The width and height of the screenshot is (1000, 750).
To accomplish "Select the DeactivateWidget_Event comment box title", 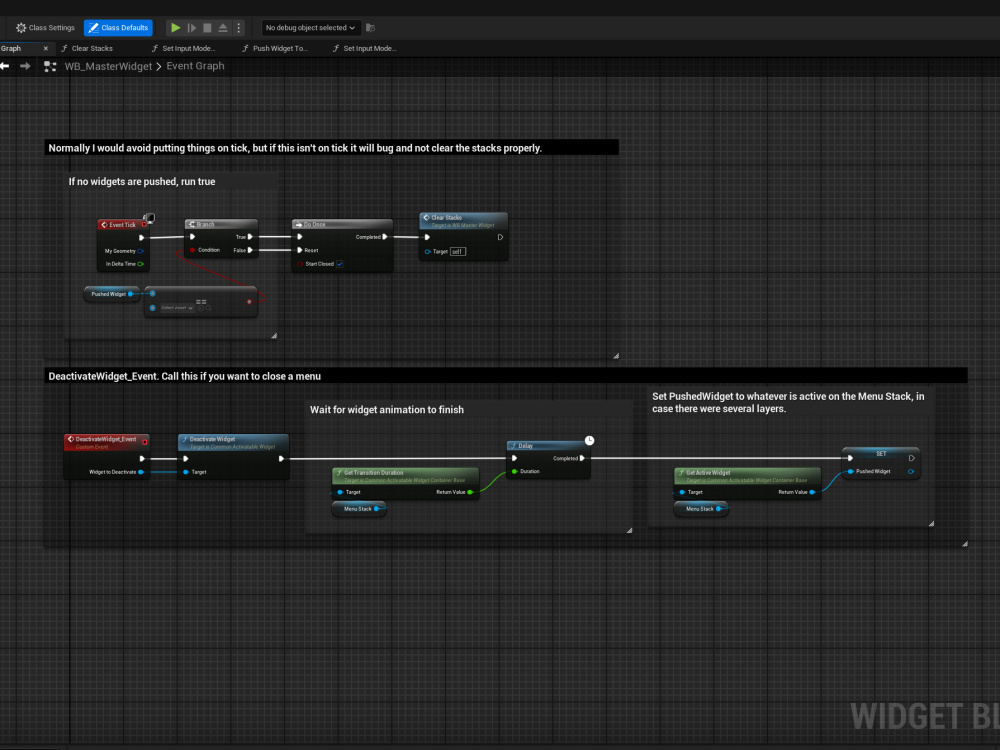I will coord(184,376).
